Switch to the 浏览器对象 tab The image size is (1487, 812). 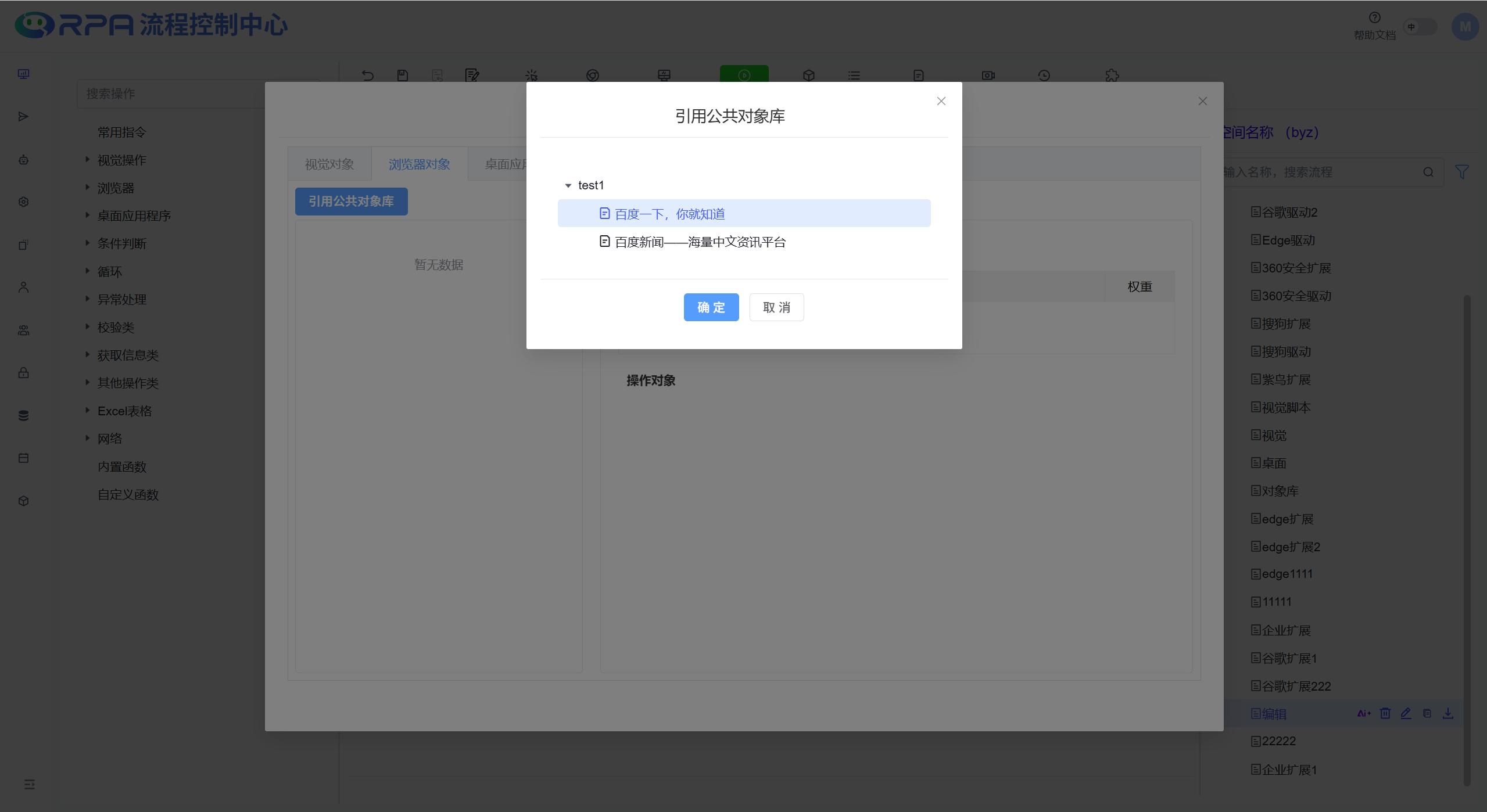(419, 164)
